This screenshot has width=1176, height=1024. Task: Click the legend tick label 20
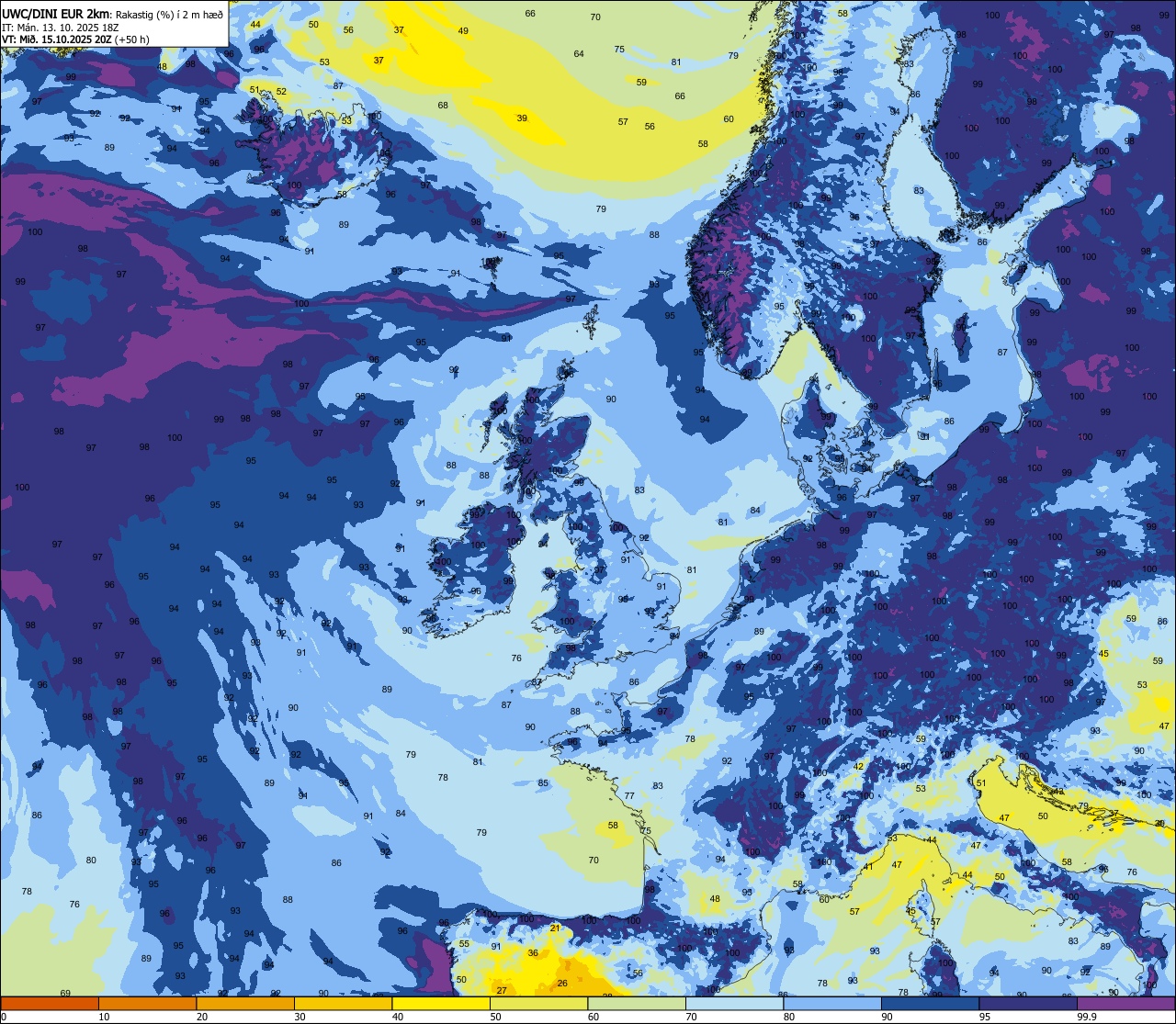pyautogui.click(x=202, y=1017)
